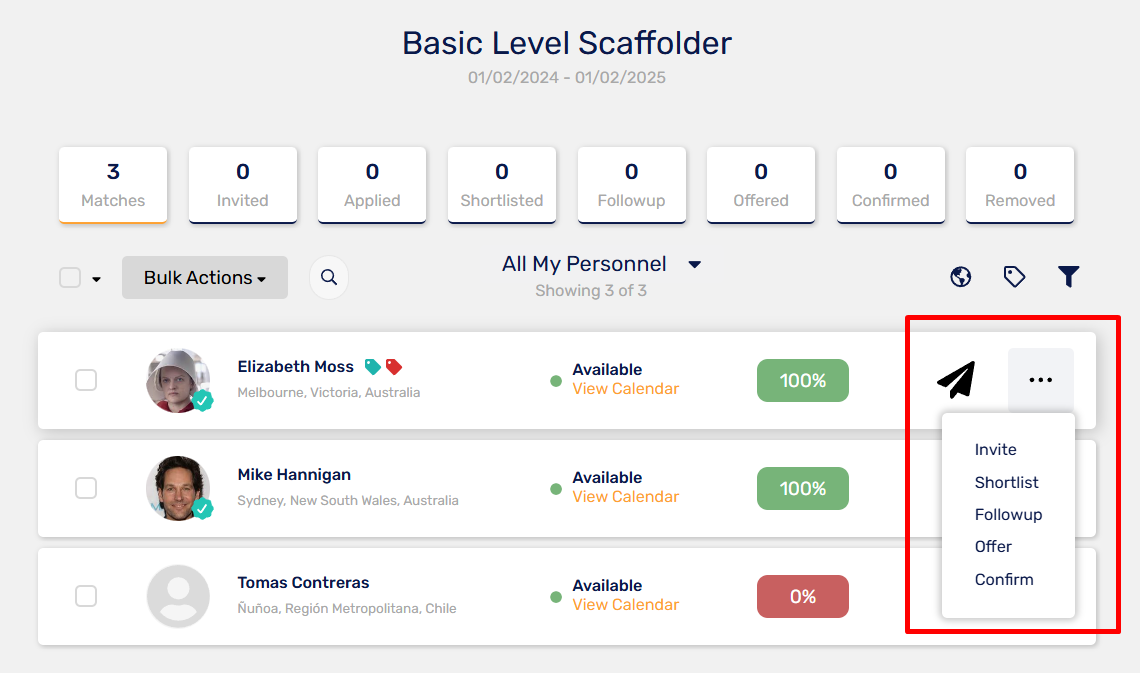Tick the checkbox for Elizabeth Moss

86,380
